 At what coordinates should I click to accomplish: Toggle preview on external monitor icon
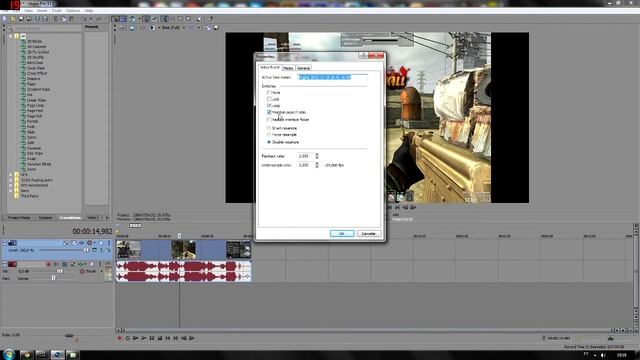click(132, 28)
